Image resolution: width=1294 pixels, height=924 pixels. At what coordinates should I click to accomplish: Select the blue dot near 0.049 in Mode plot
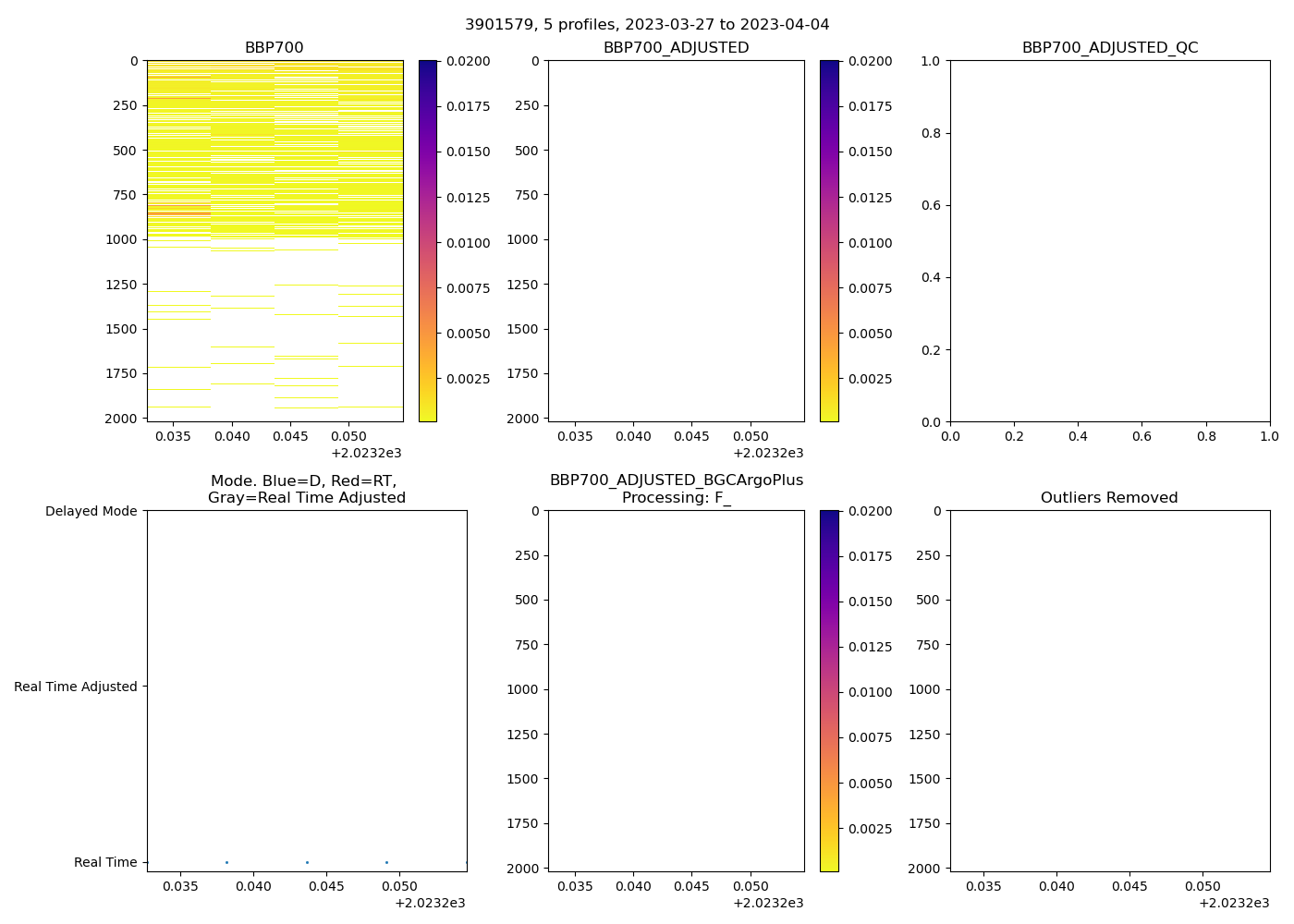[386, 862]
